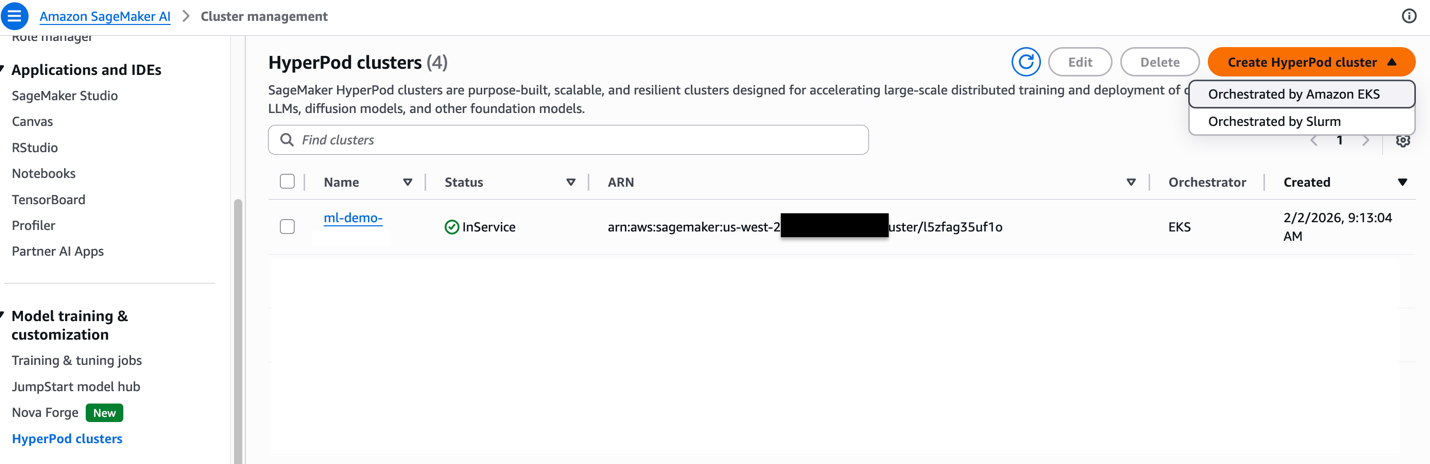Click the search magnifier in Find clusters
This screenshot has width=1430, height=464.
point(288,140)
